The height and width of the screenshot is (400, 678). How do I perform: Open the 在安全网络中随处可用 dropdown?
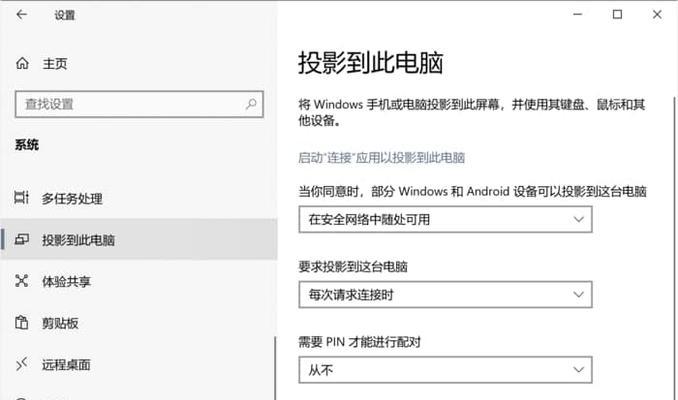tap(445, 219)
